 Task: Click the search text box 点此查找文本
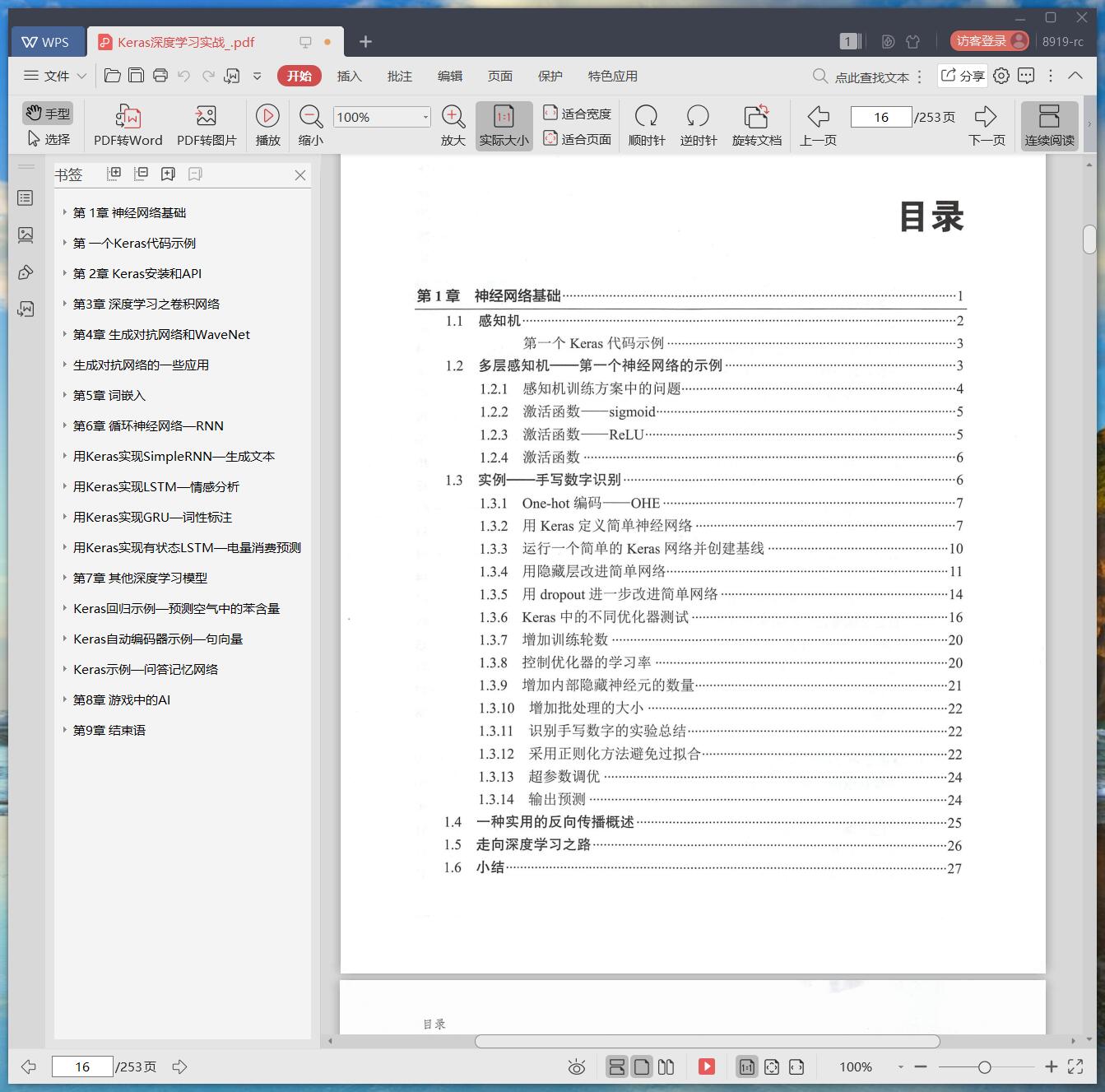871,77
